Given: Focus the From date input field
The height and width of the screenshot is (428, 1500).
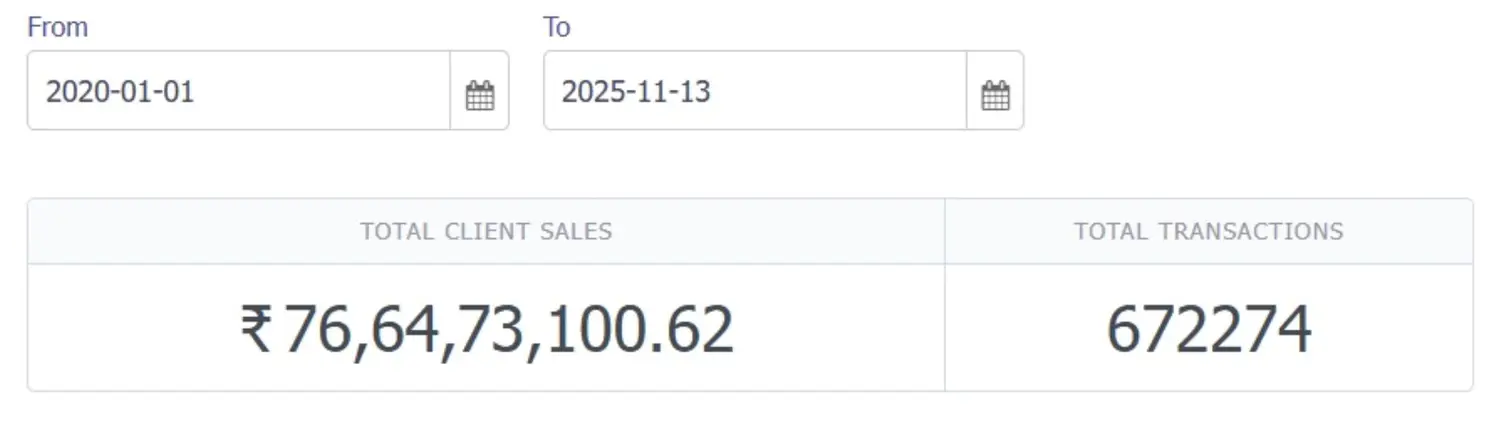Looking at the screenshot, I should 239,91.
